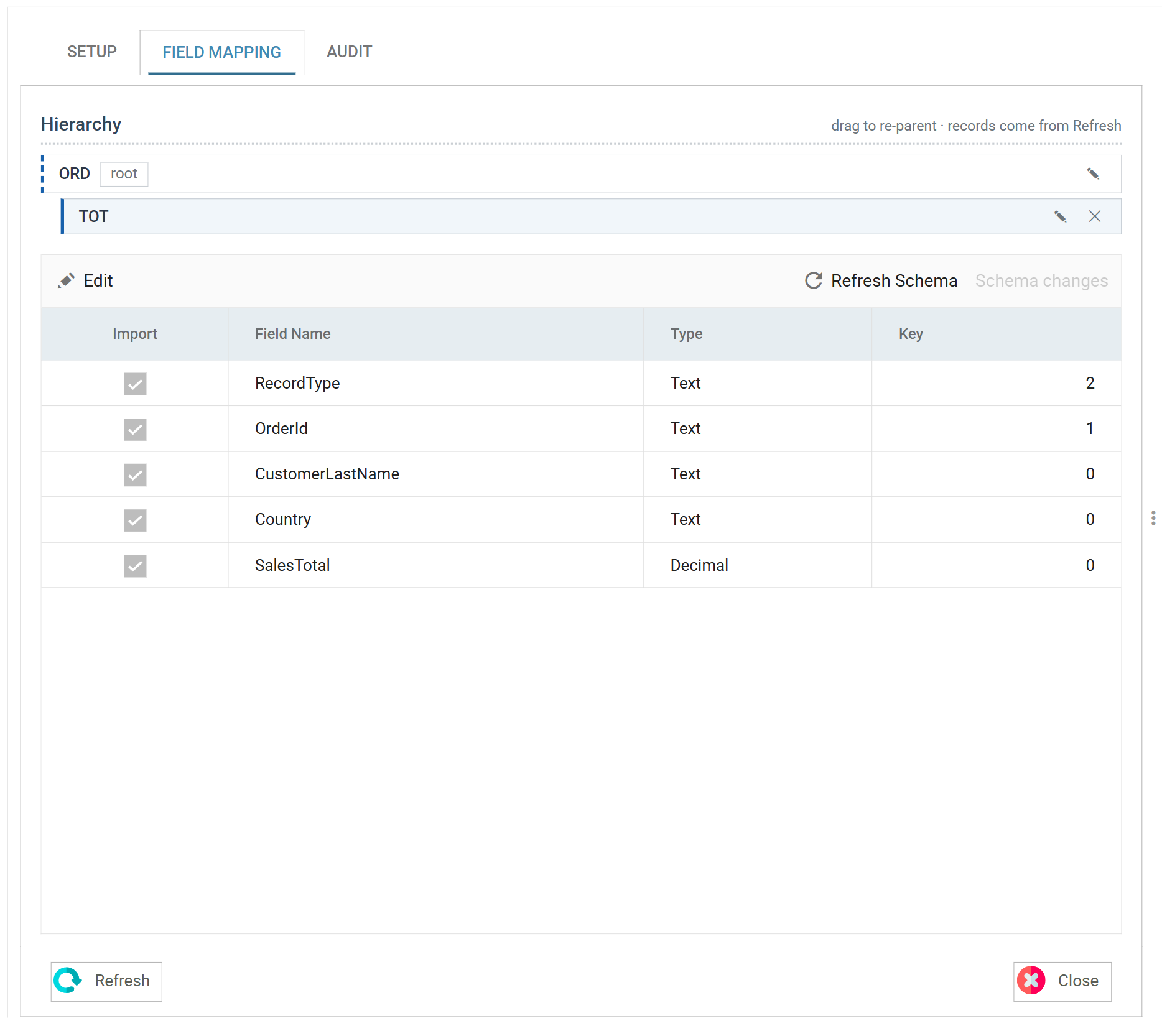Viewport: 1162px width, 1036px height.
Task: Open the vertical three-dot handle at right edge
Action: pyautogui.click(x=1153, y=518)
